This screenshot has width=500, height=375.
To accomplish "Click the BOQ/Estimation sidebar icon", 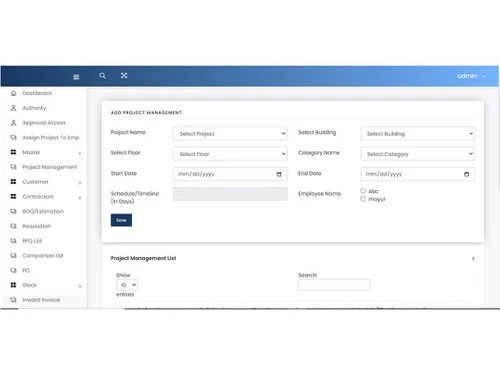I will (x=13, y=211).
